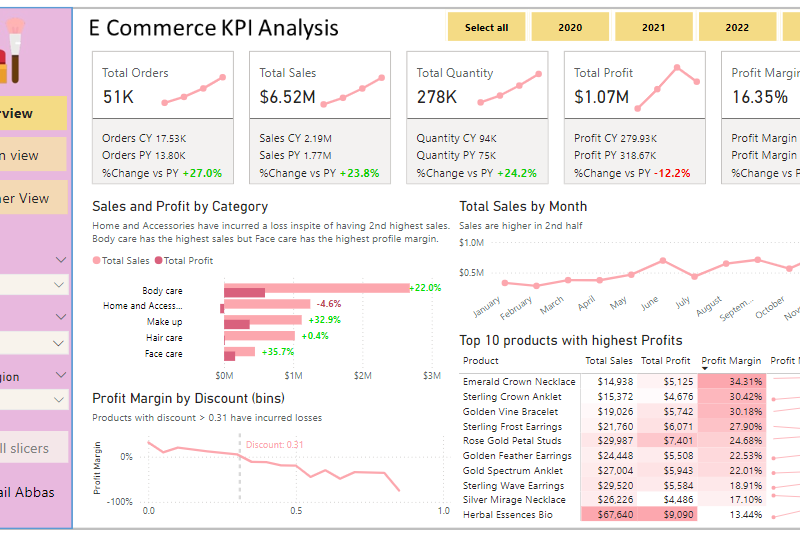Select the Herbal Essences Bio table row
Screen dimensions: 800x538
tap(520, 515)
